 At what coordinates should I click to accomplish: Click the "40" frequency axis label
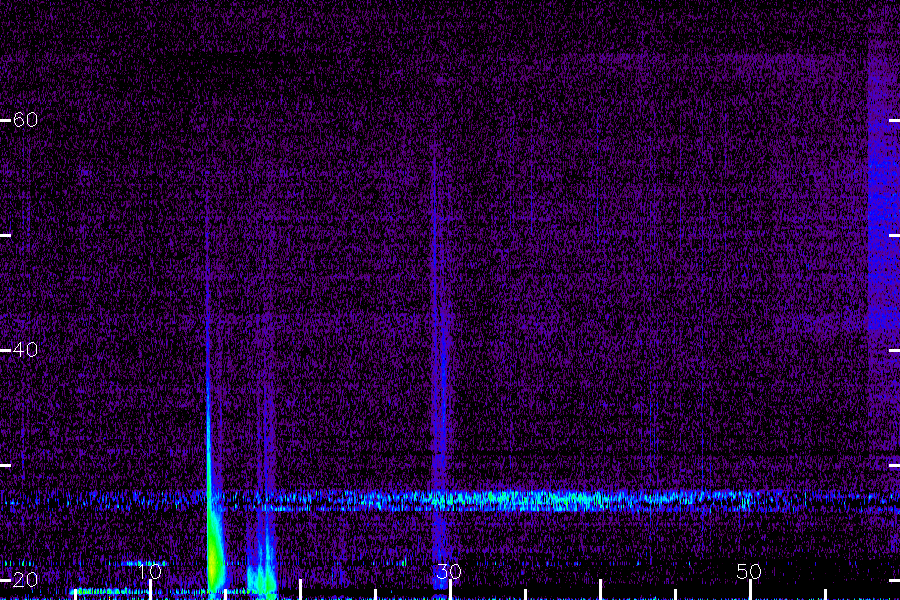pyautogui.click(x=25, y=349)
